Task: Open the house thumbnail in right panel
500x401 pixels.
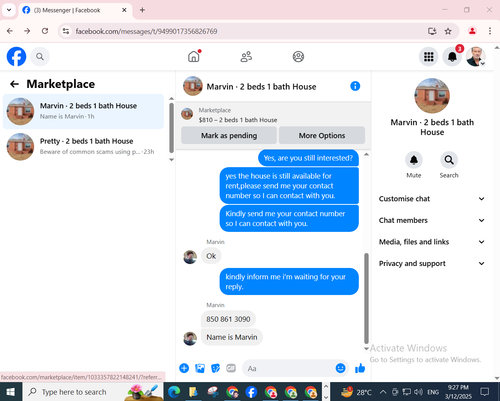Action: [x=432, y=96]
